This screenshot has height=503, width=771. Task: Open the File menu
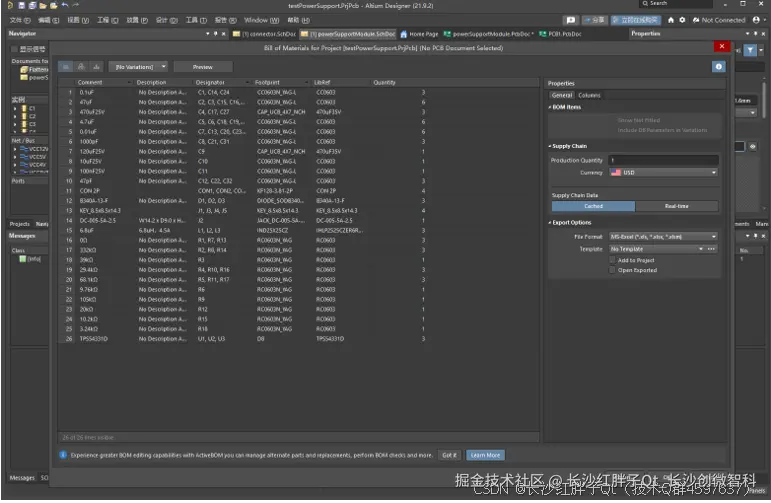tap(20, 20)
